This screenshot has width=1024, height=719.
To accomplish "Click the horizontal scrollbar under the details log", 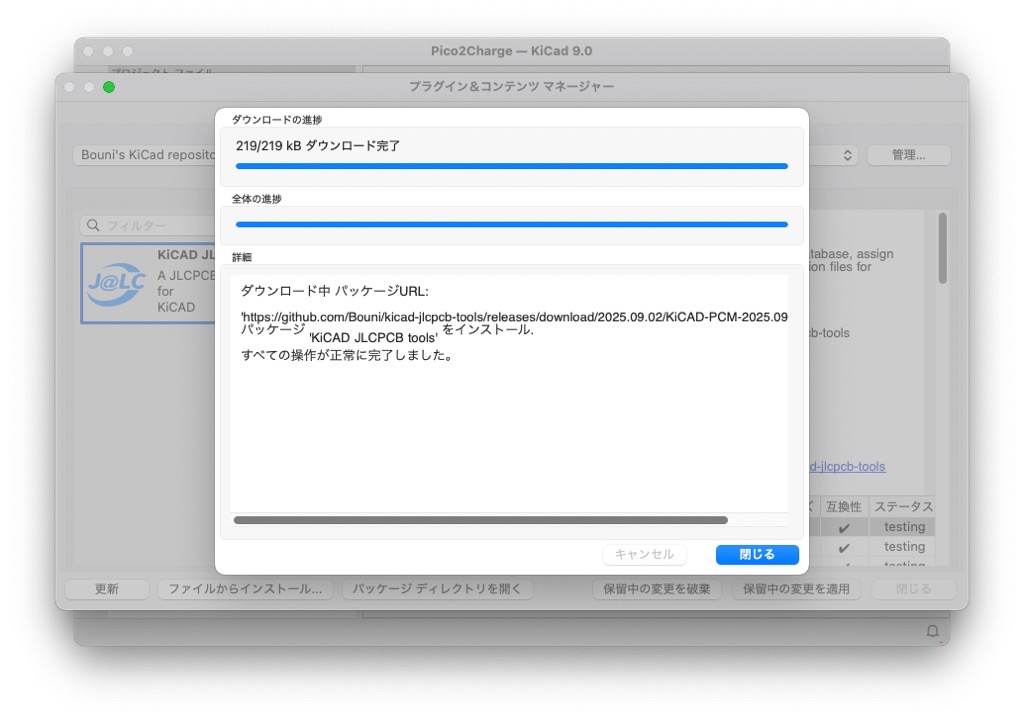I will click(480, 520).
